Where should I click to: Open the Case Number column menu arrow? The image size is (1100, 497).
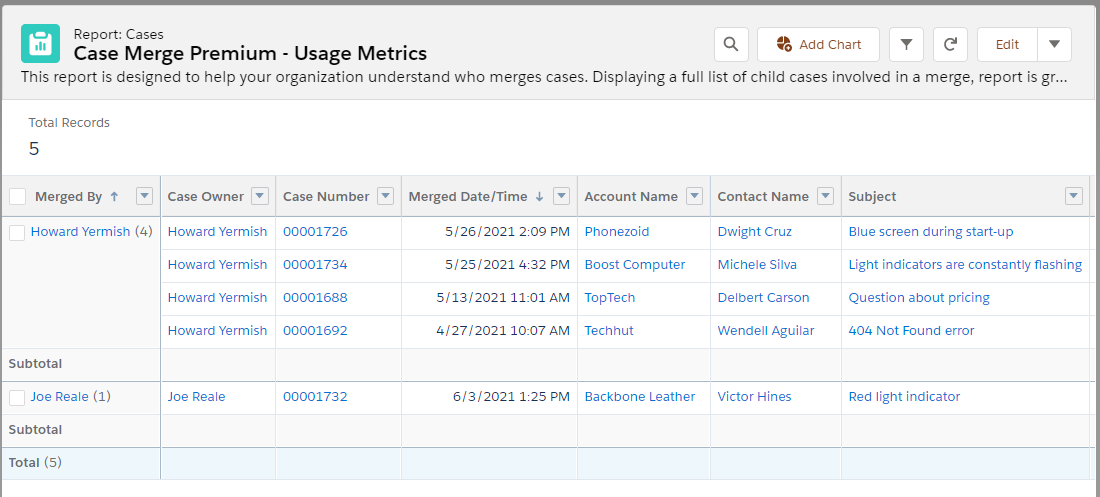385,197
